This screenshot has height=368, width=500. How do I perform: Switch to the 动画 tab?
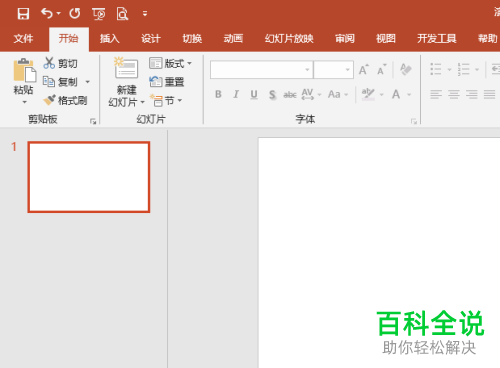[233, 39]
